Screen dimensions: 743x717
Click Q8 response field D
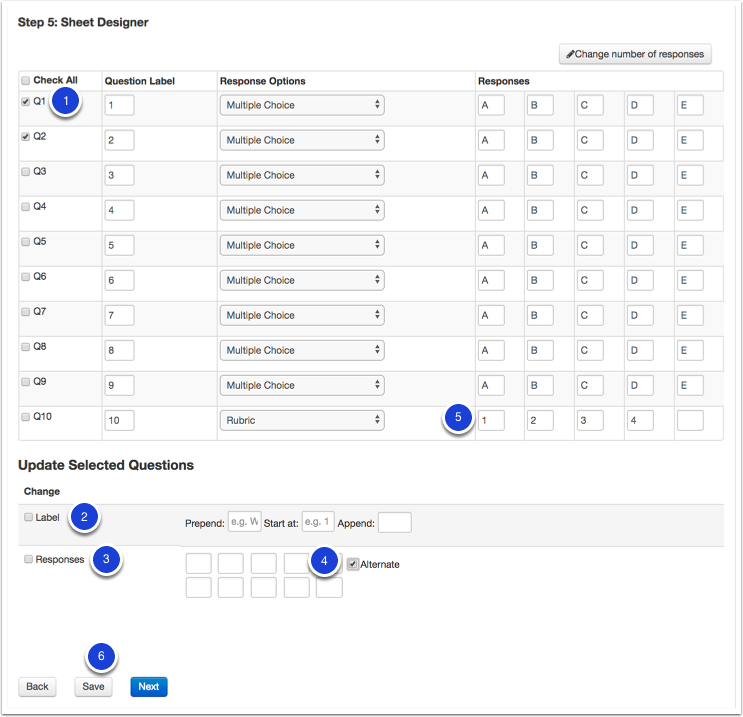[640, 351]
